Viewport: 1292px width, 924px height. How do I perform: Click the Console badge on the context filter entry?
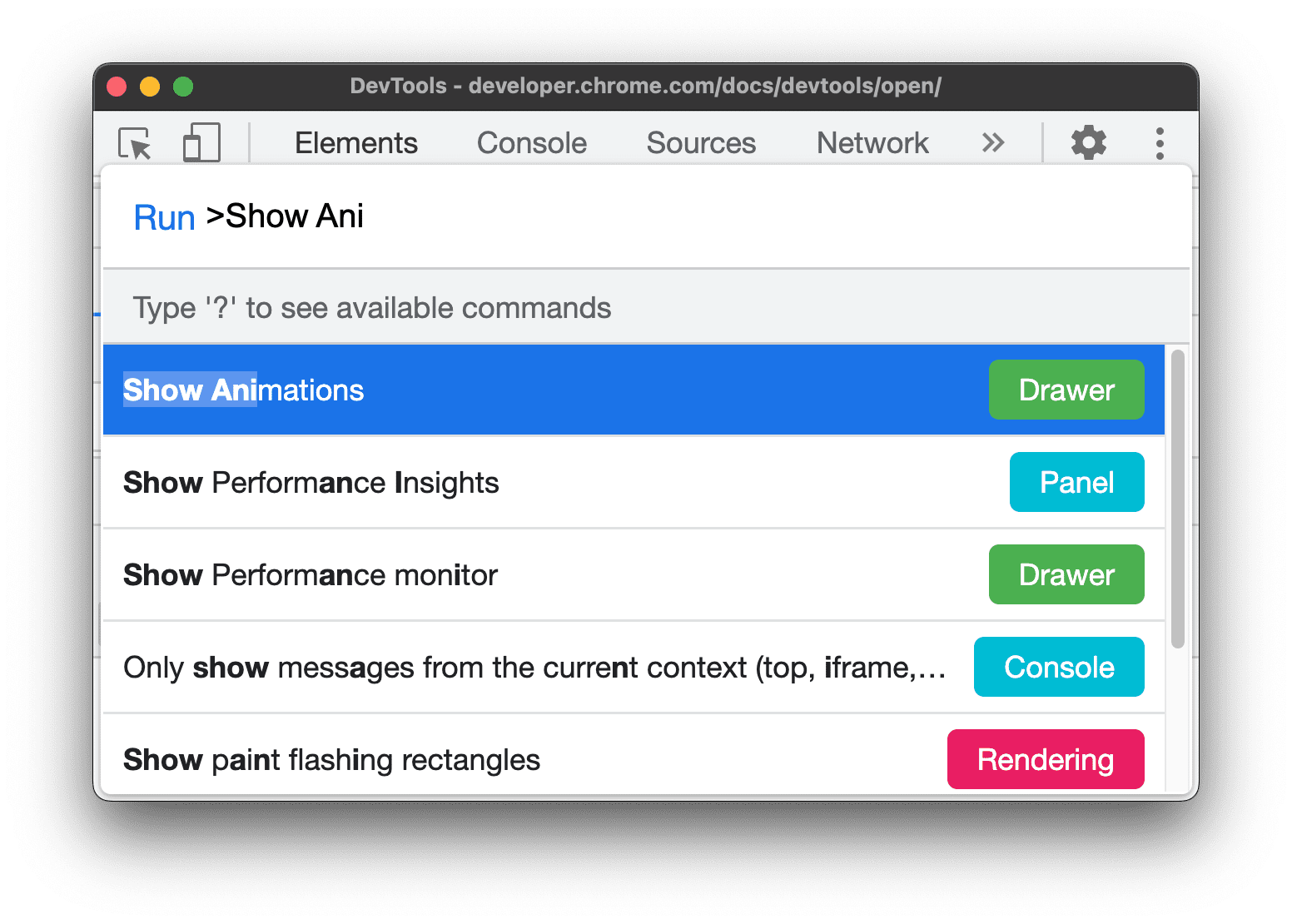tap(1059, 666)
